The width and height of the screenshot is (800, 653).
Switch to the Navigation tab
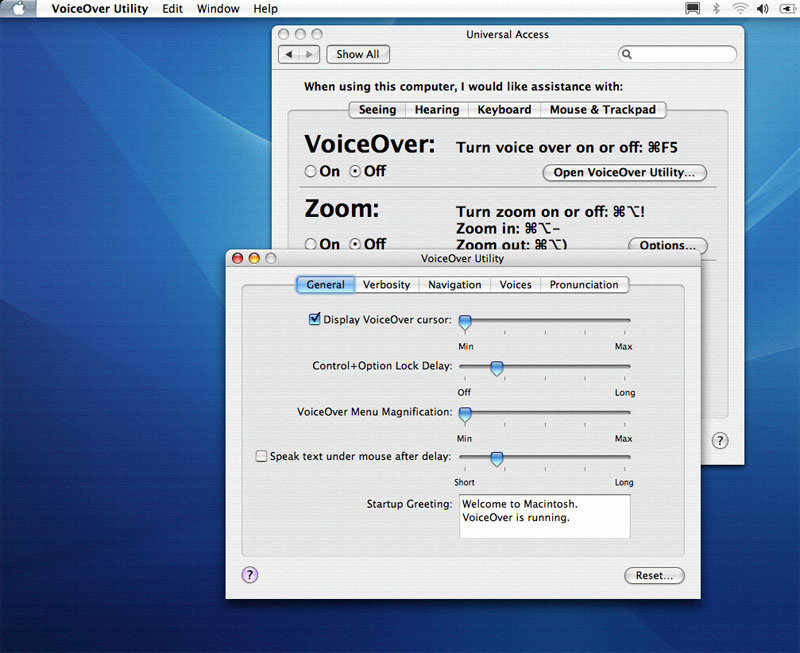[455, 285]
